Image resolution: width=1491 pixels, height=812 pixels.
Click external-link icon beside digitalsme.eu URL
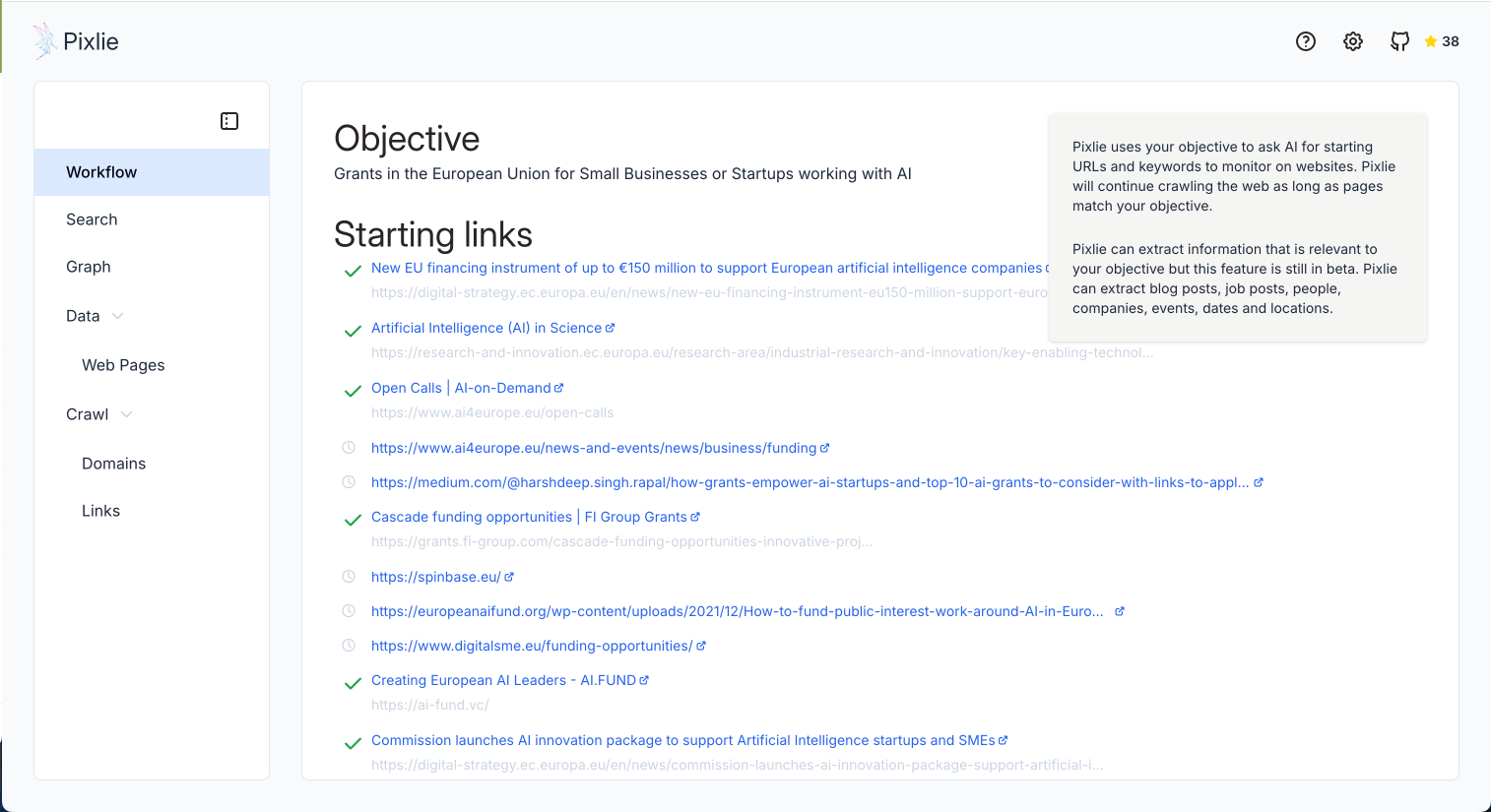click(x=701, y=646)
